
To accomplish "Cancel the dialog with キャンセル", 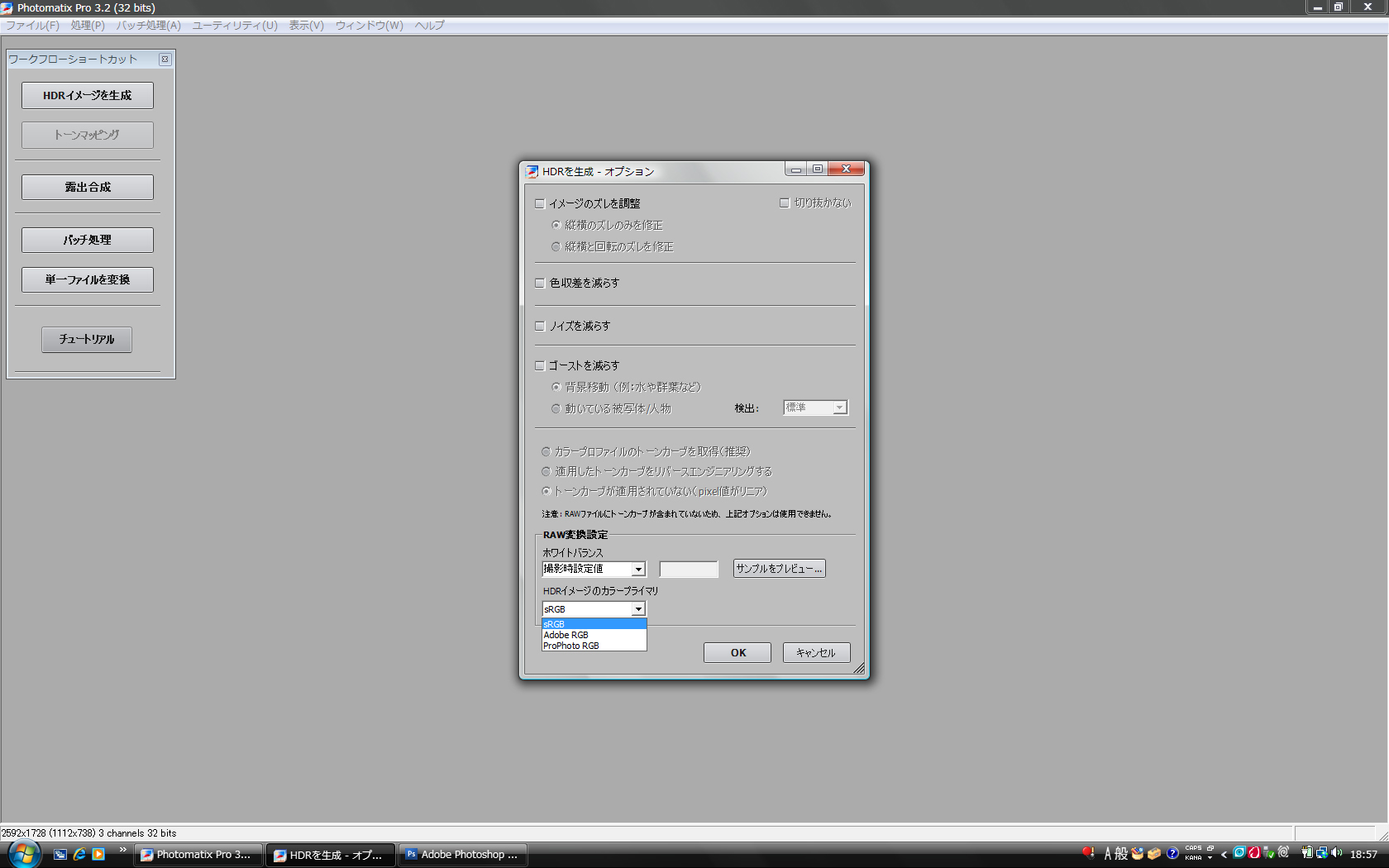I will [816, 653].
